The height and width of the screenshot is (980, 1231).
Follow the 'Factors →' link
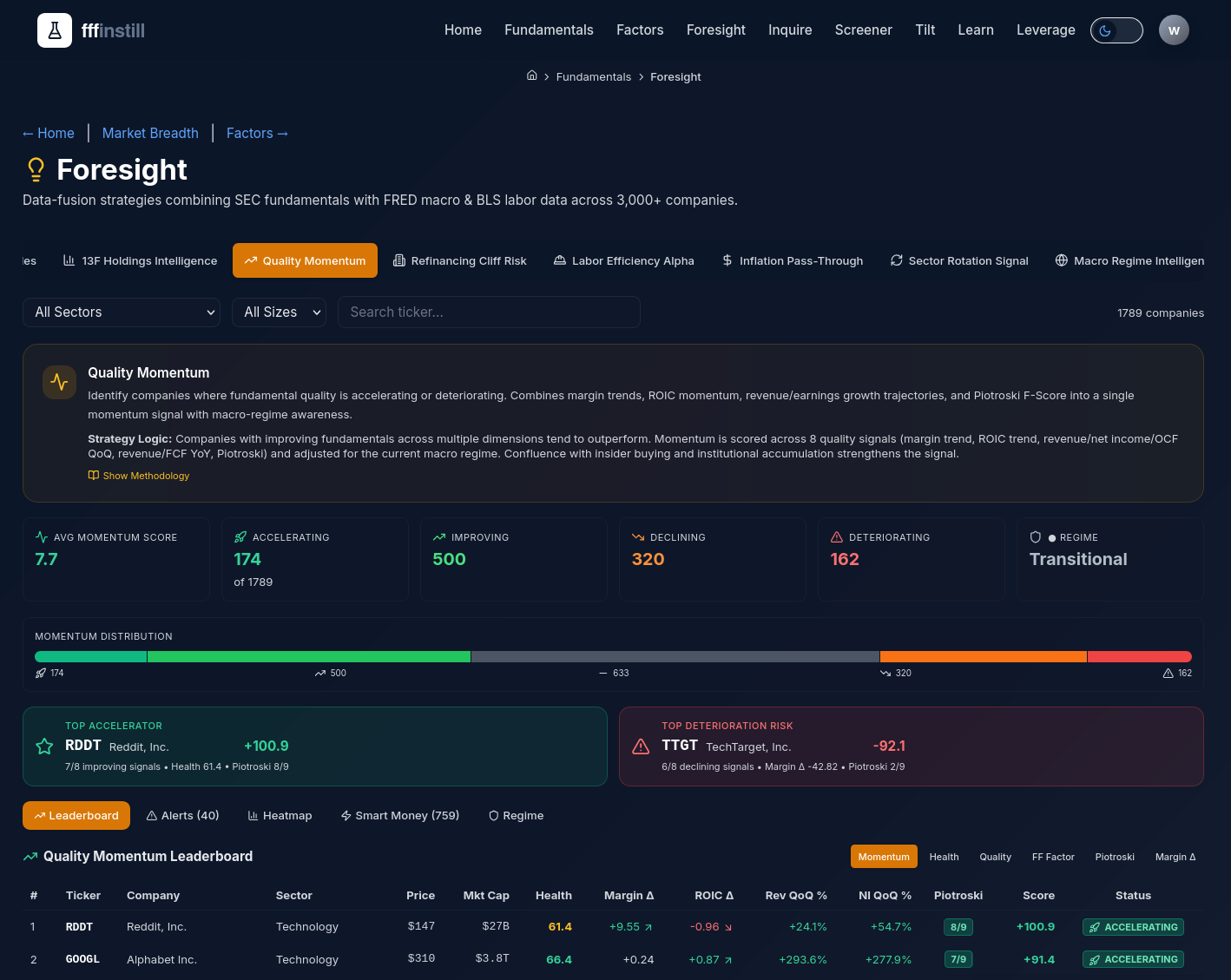(257, 133)
